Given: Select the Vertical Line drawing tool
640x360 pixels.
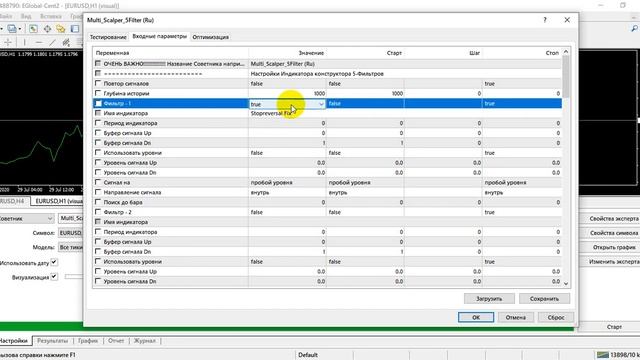Looking at the screenshot, I should point(24,42).
